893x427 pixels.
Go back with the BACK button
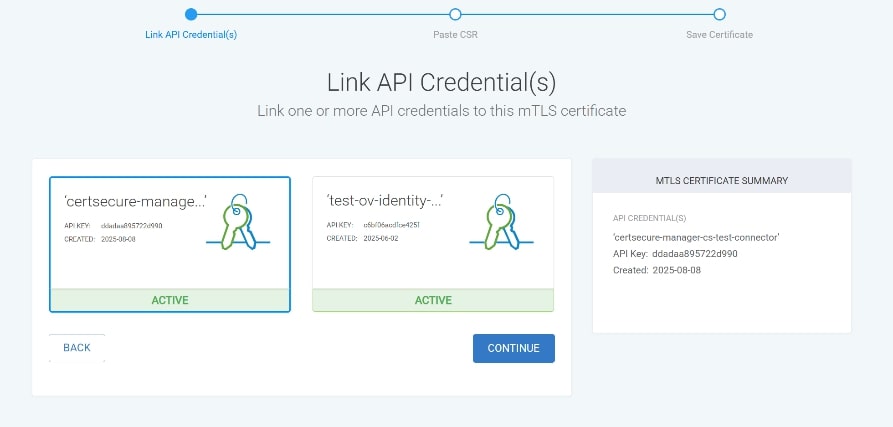[x=77, y=347]
